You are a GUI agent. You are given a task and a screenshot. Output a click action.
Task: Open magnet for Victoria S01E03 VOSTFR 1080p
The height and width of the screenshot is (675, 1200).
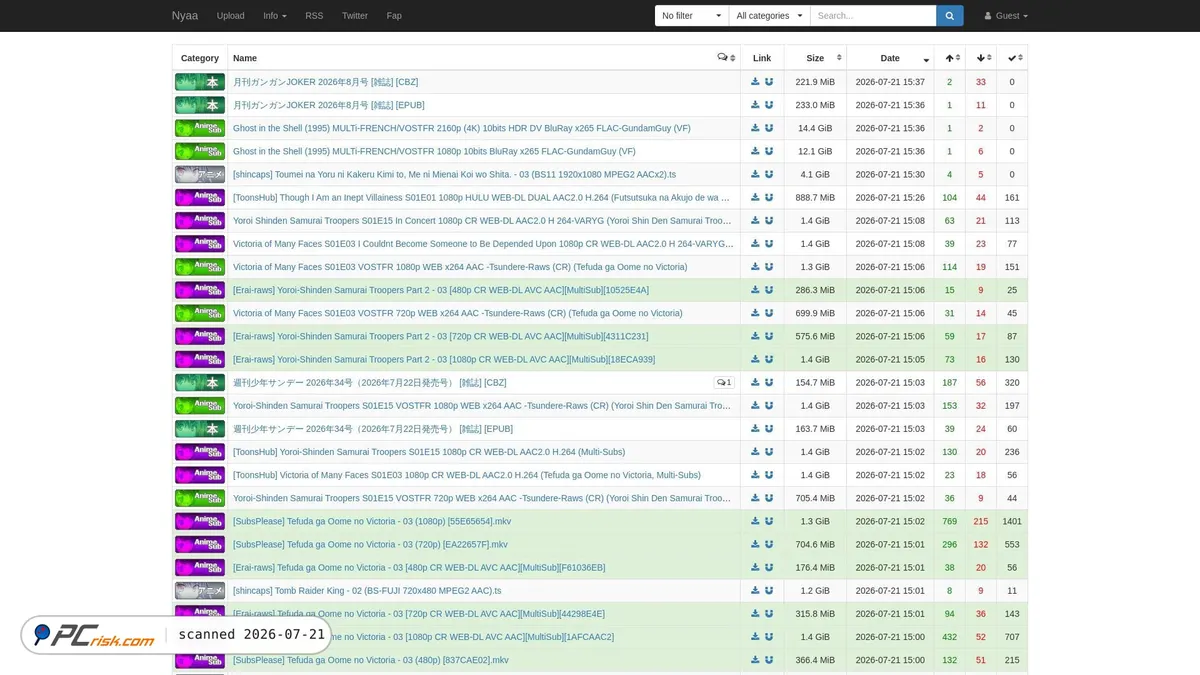tap(769, 267)
